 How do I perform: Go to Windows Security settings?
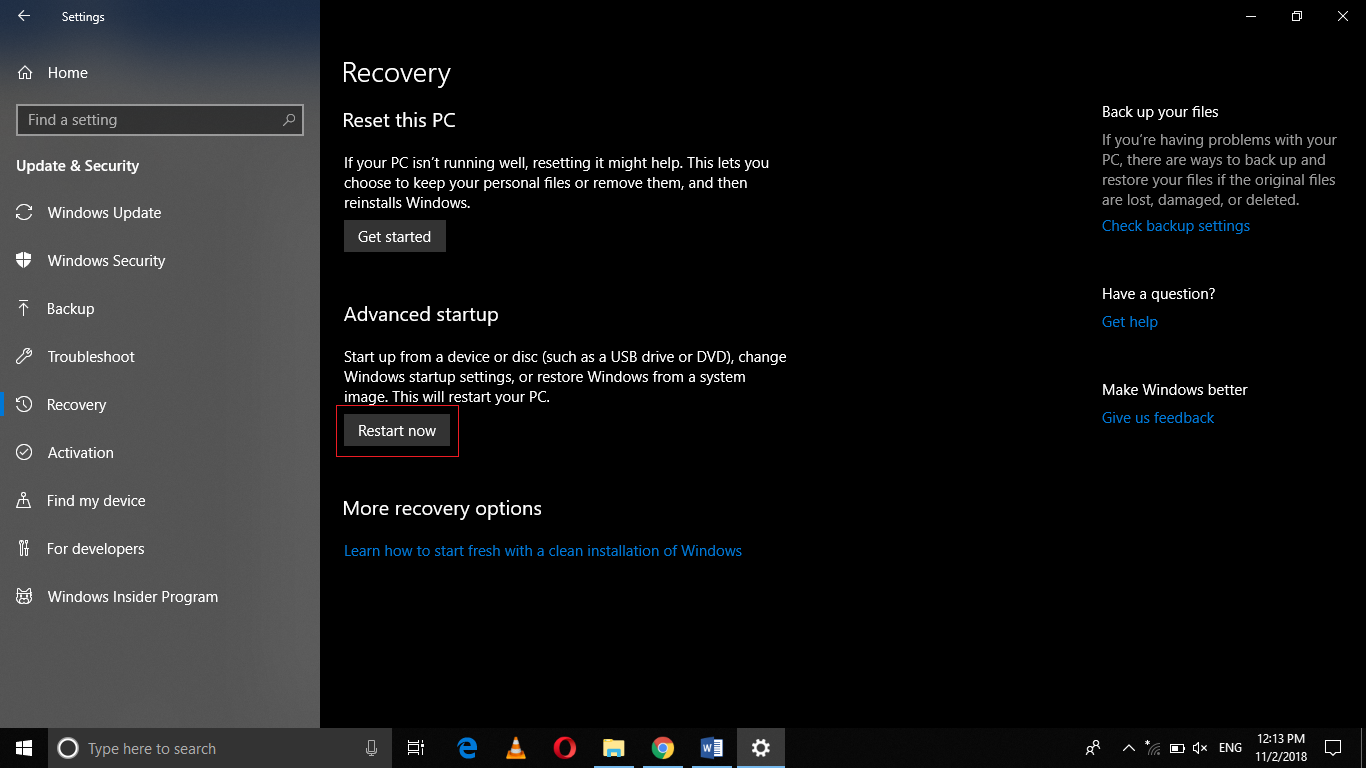pos(160,260)
